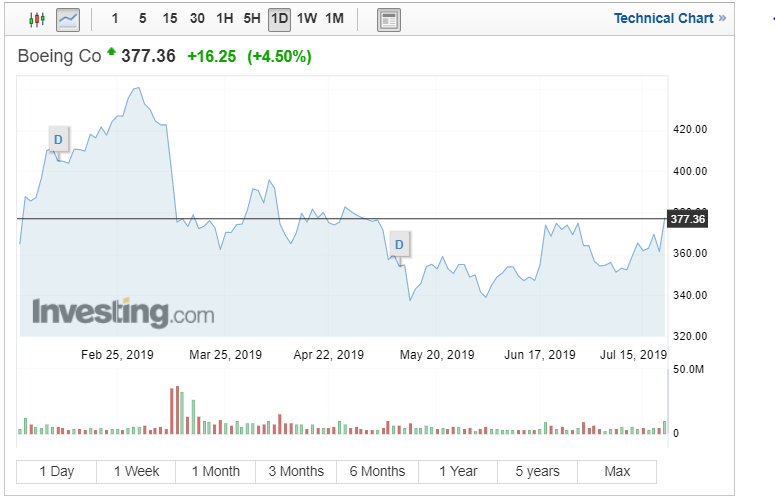The image size is (775, 499).
Task: Click the 377.36 current price label
Action: click(687, 219)
